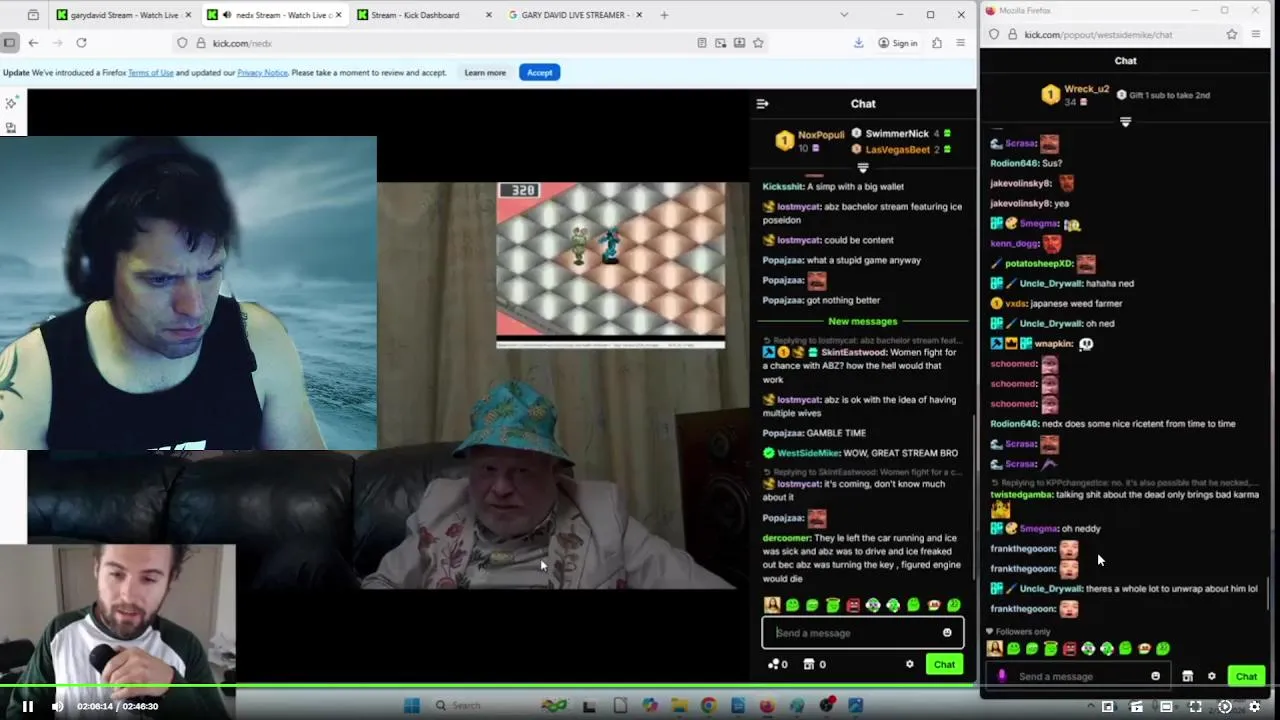Open nedx chat settings gear

[909, 664]
